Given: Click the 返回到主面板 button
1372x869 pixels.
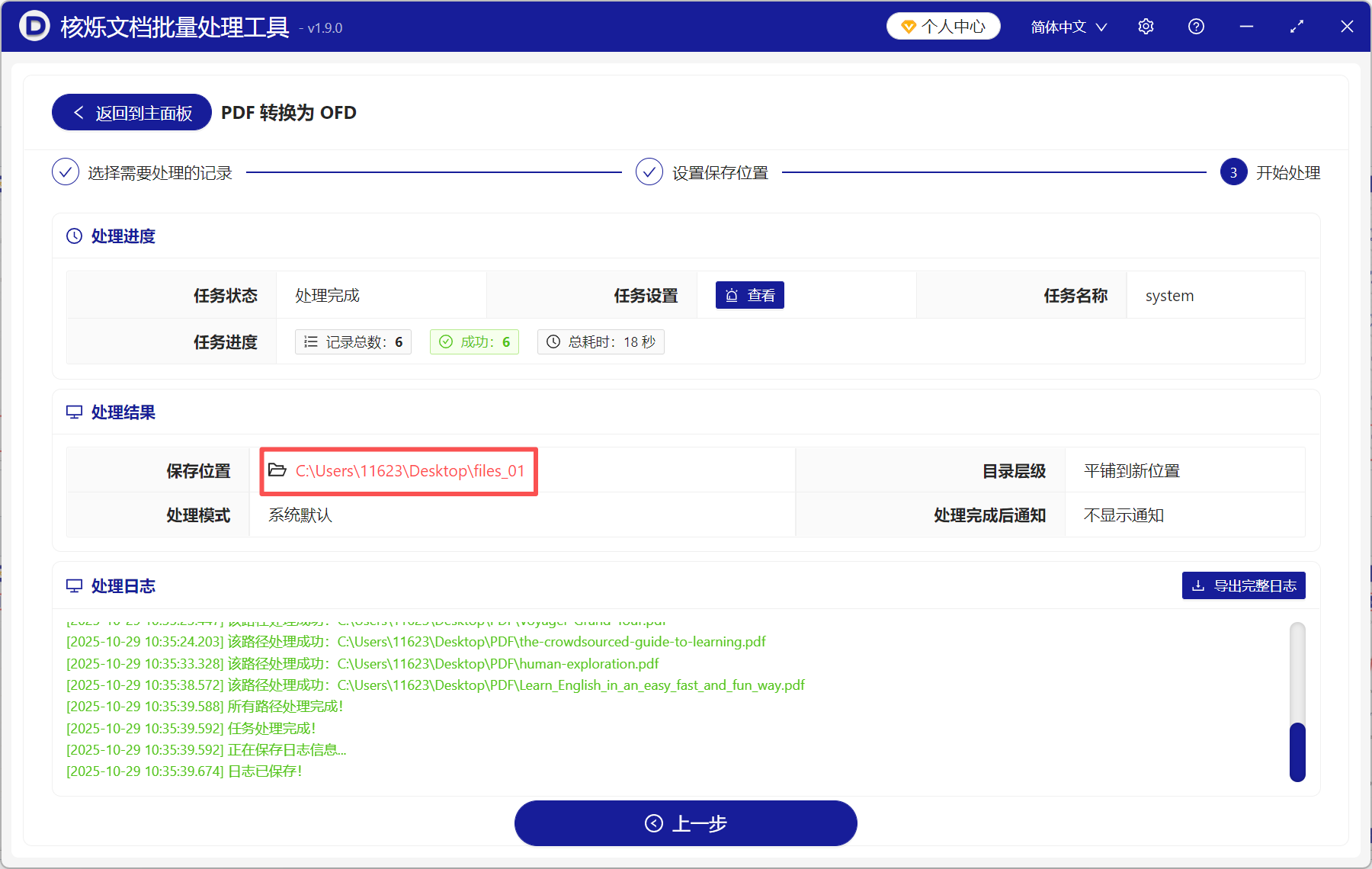Looking at the screenshot, I should (130, 112).
